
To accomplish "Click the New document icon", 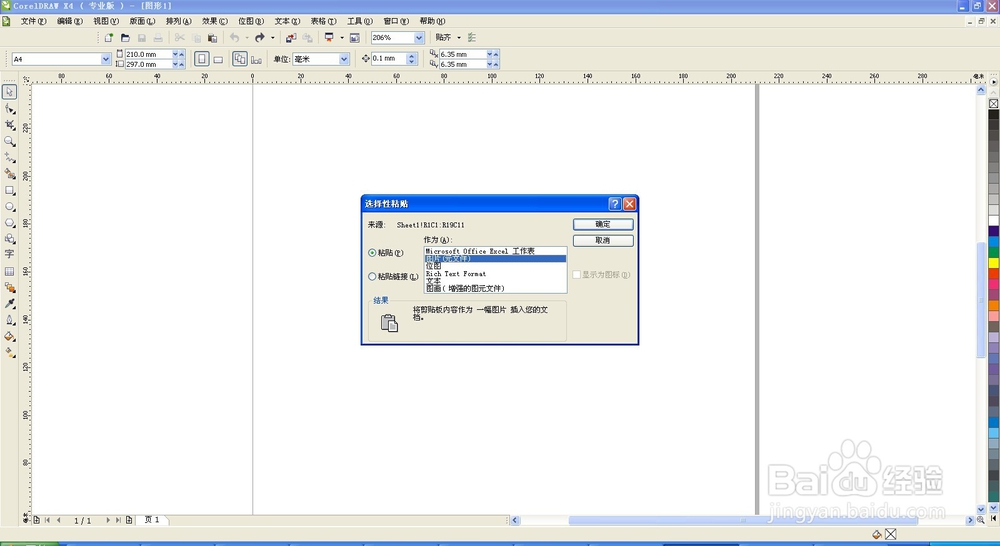I will [x=108, y=38].
